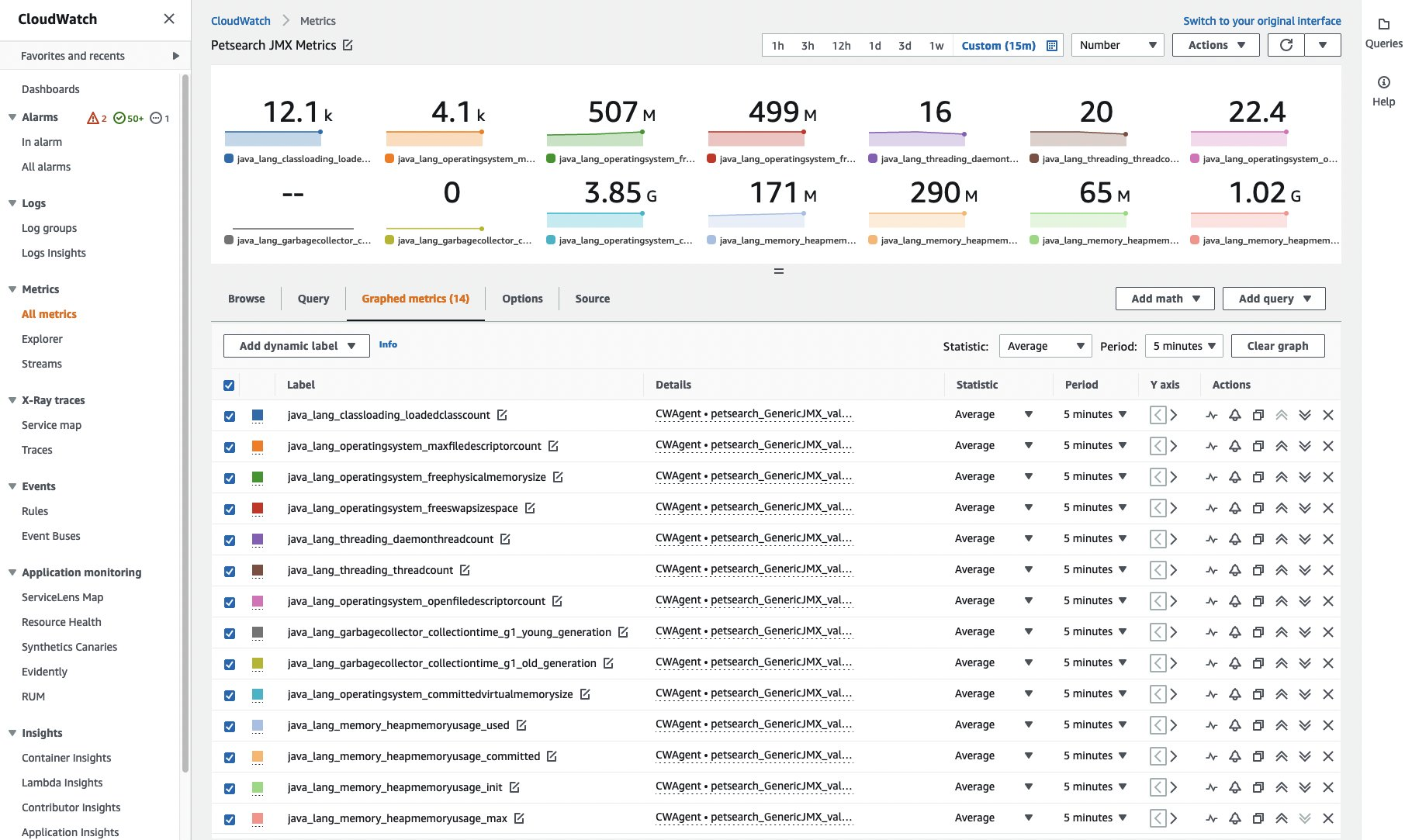
Task: Move the heapmemoryusage_used metric to the top
Action: tap(1282, 724)
